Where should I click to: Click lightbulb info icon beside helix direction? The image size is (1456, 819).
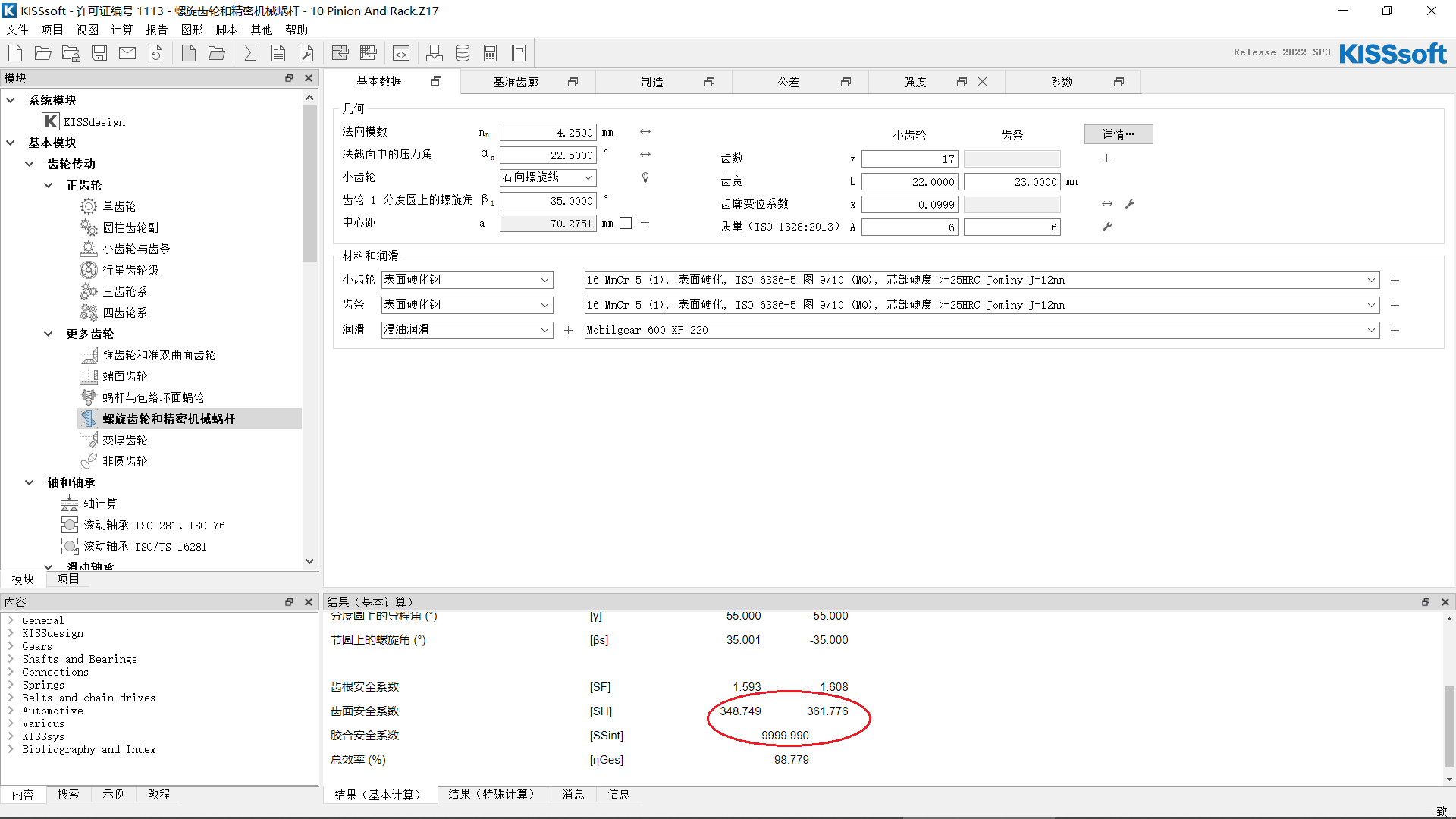645,177
